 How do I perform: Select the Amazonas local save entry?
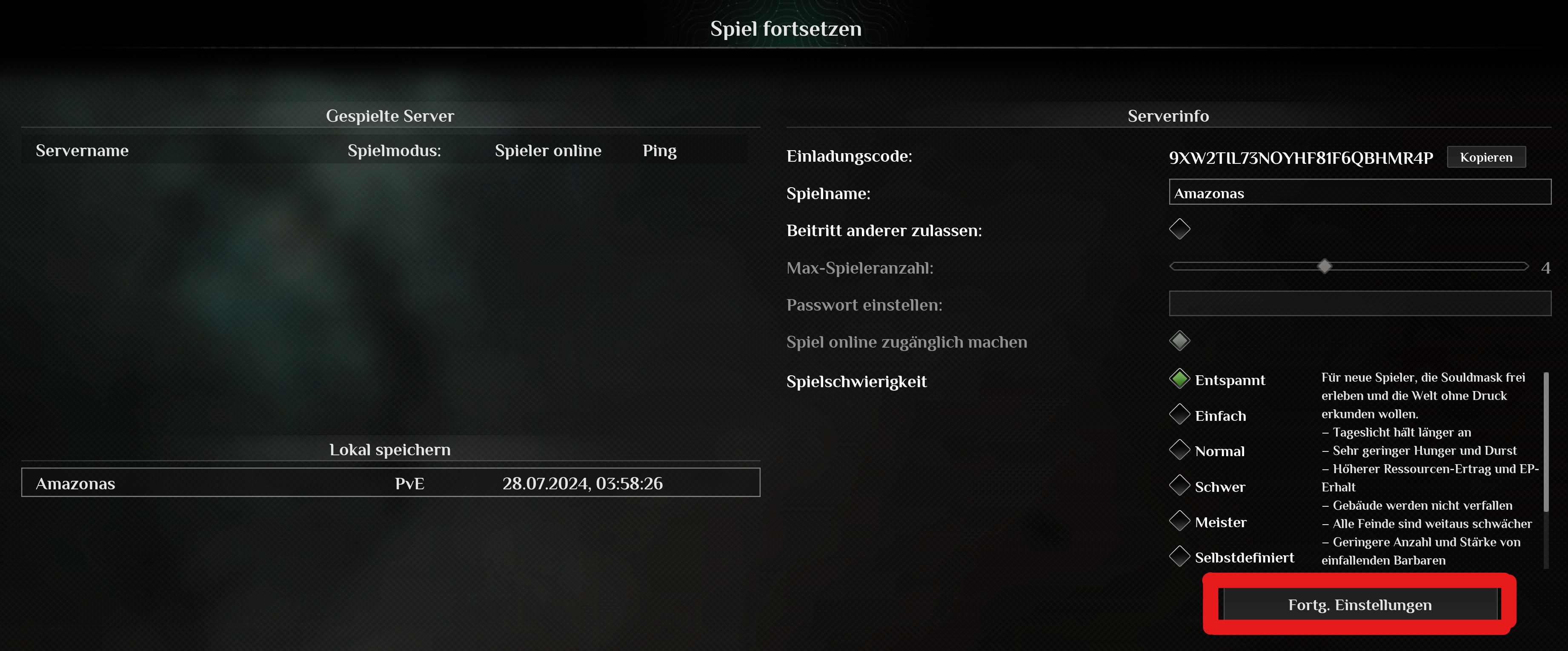[391, 483]
